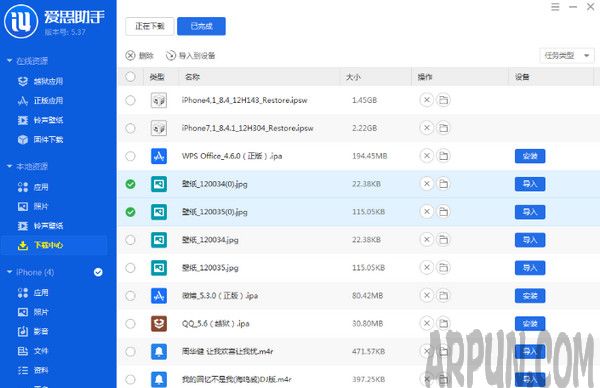Uncheck 壁纸_120034(0).jpg row
This screenshot has width=600, height=388.
[x=130, y=184]
